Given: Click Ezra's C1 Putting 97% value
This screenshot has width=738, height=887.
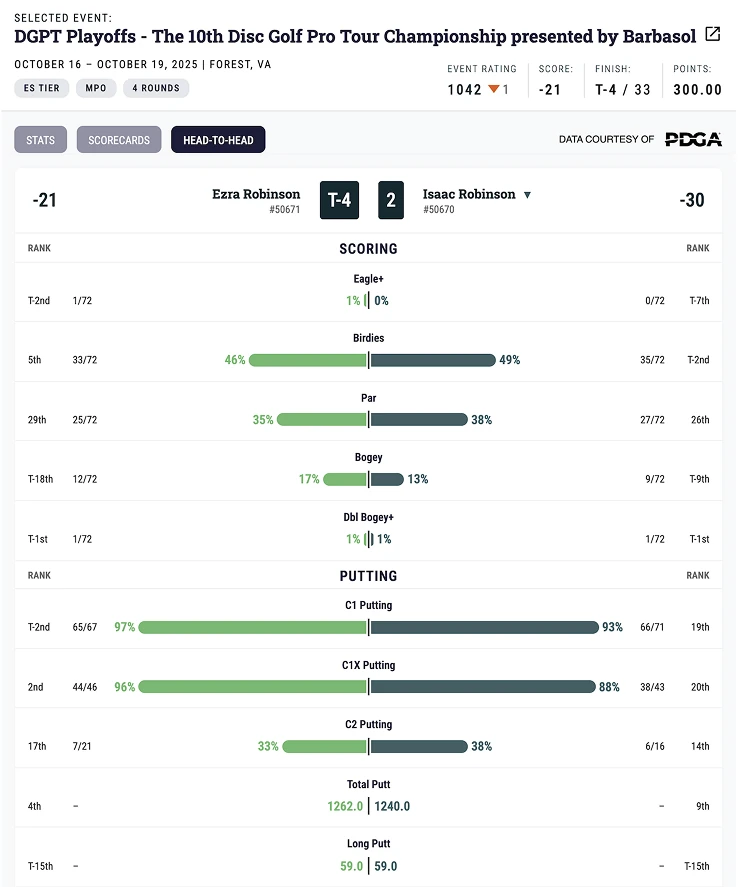Looking at the screenshot, I should [x=125, y=627].
